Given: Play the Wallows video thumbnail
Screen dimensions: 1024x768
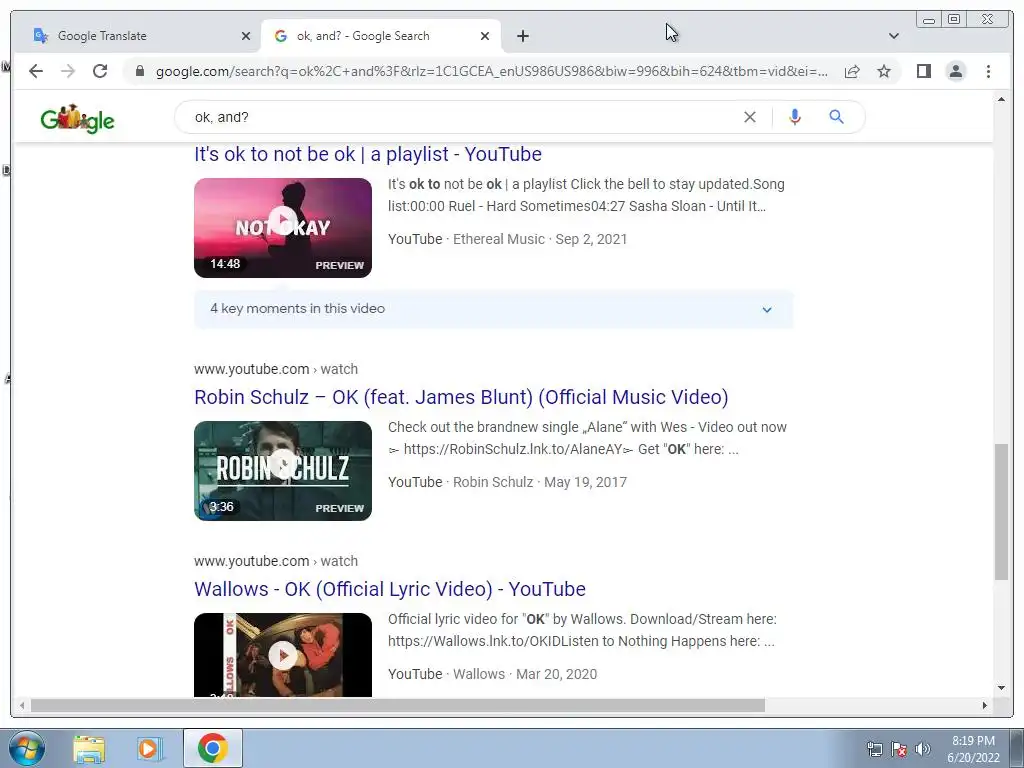Looking at the screenshot, I should pyautogui.click(x=283, y=655).
